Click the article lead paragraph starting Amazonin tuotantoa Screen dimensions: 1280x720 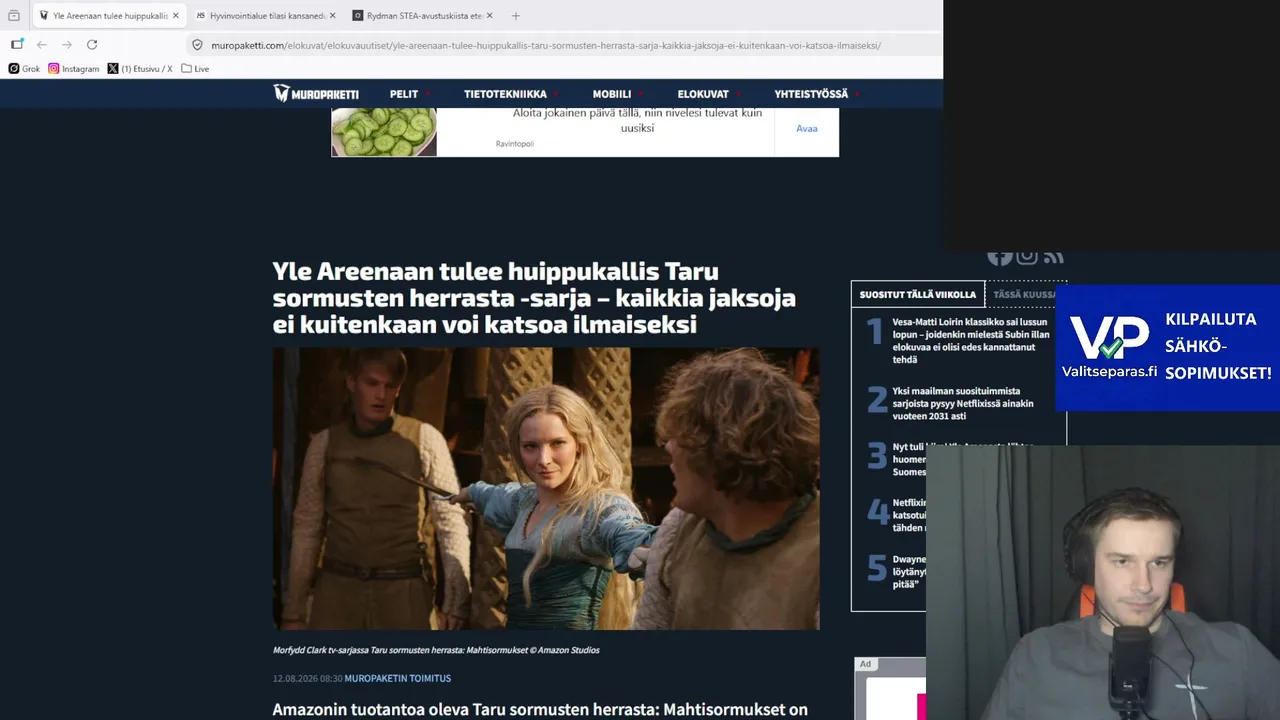click(540, 710)
